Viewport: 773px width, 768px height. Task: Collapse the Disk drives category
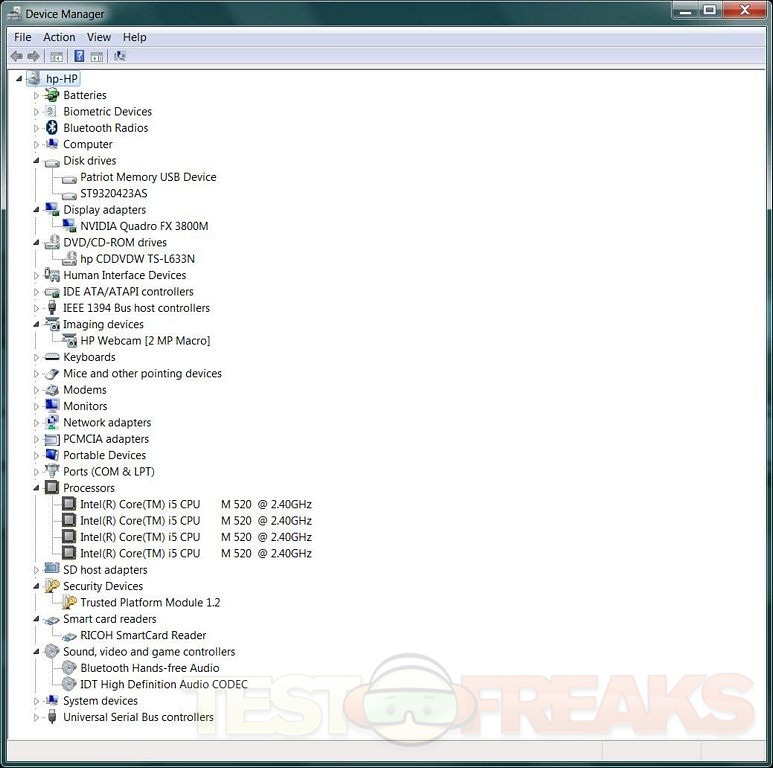click(x=37, y=161)
